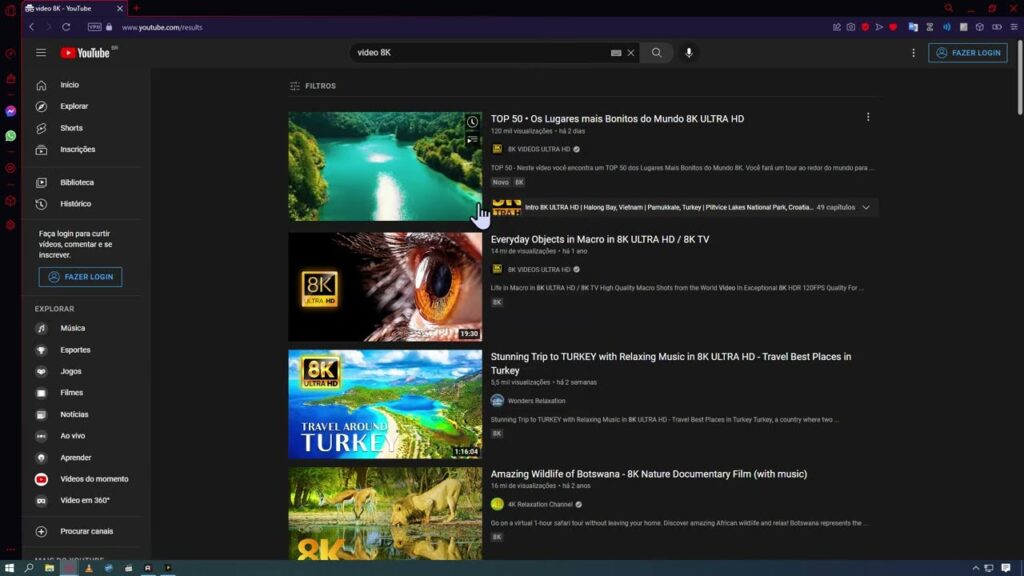1024x576 pixels.
Task: Open Stunning Trip to TURKEY video title
Action: coord(671,364)
